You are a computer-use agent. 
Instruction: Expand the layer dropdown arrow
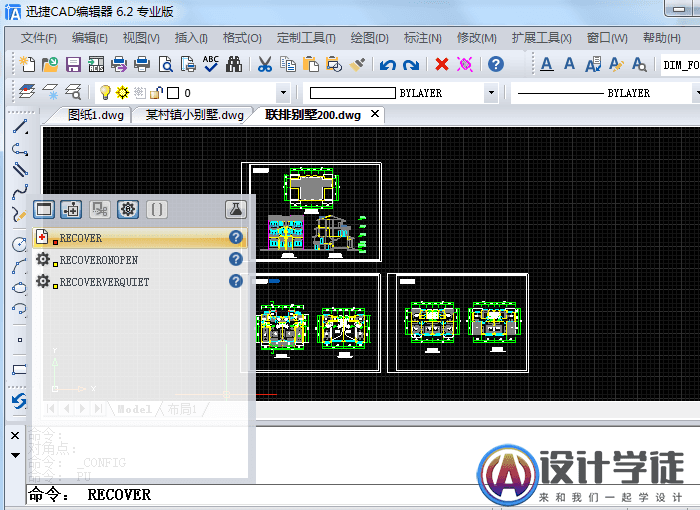(x=283, y=93)
